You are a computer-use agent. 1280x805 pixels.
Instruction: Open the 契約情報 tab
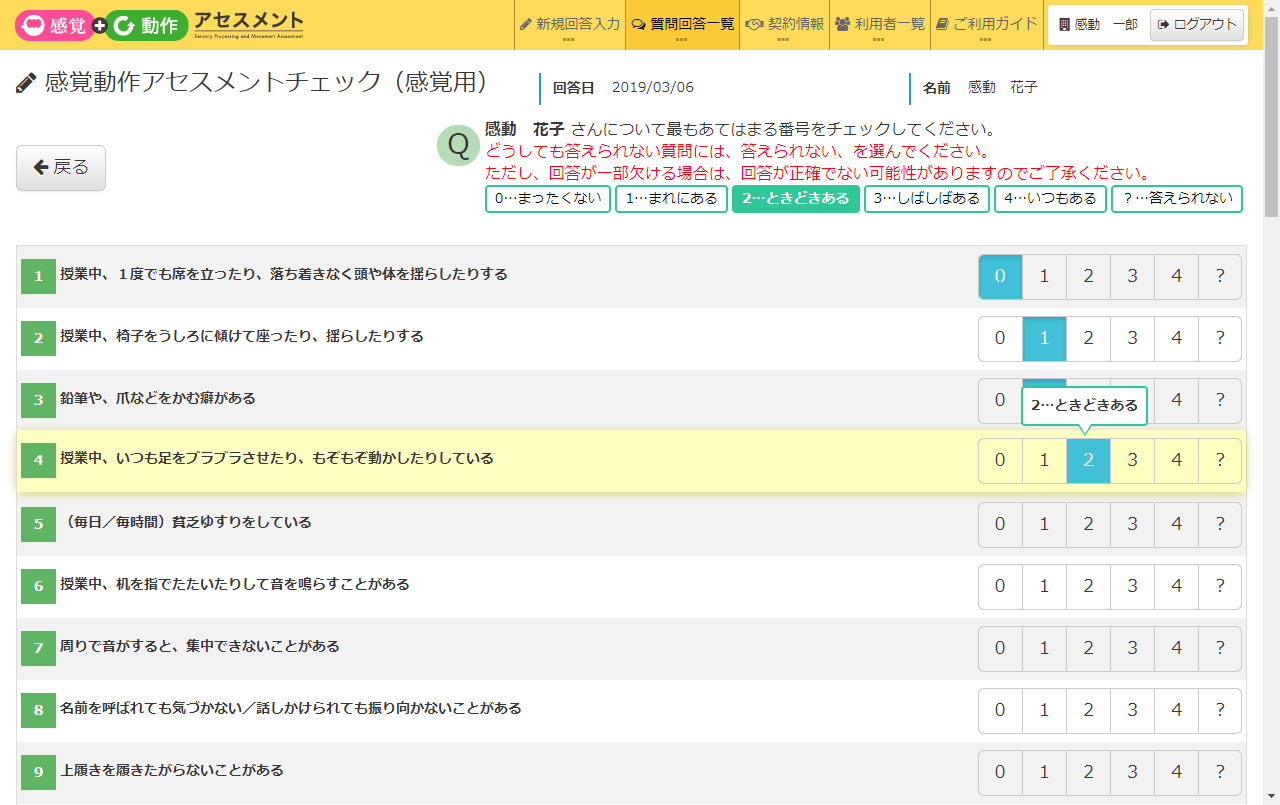point(784,25)
